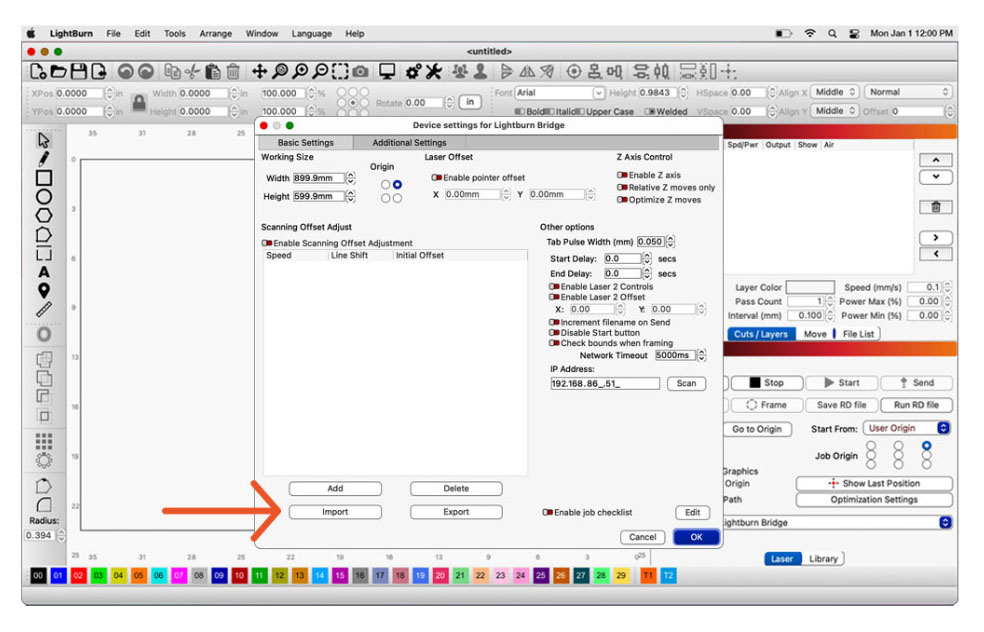The width and height of the screenshot is (984, 632).
Task: Select the pencil Draw Lines tool
Action: tap(43, 158)
